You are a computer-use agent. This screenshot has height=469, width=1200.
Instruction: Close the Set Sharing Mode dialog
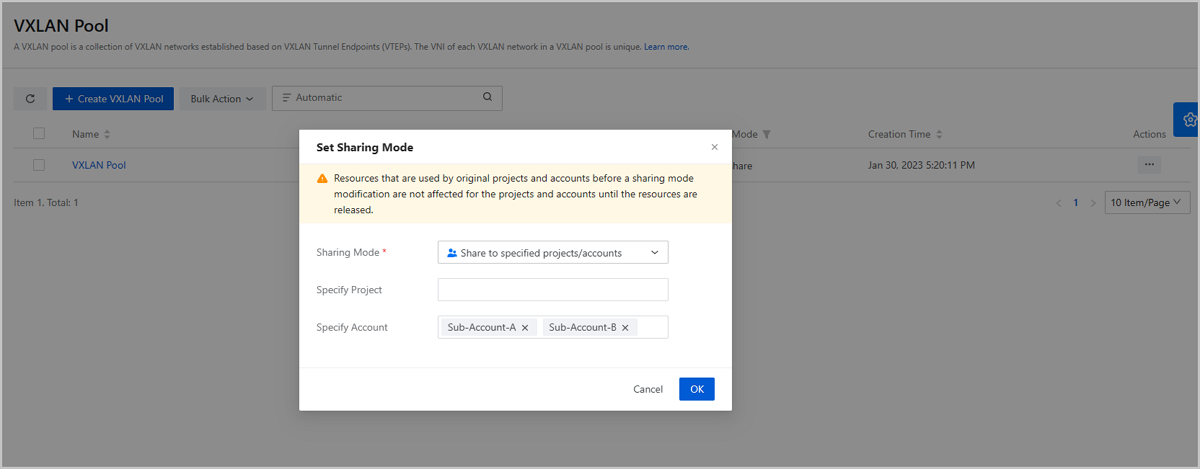[x=714, y=147]
